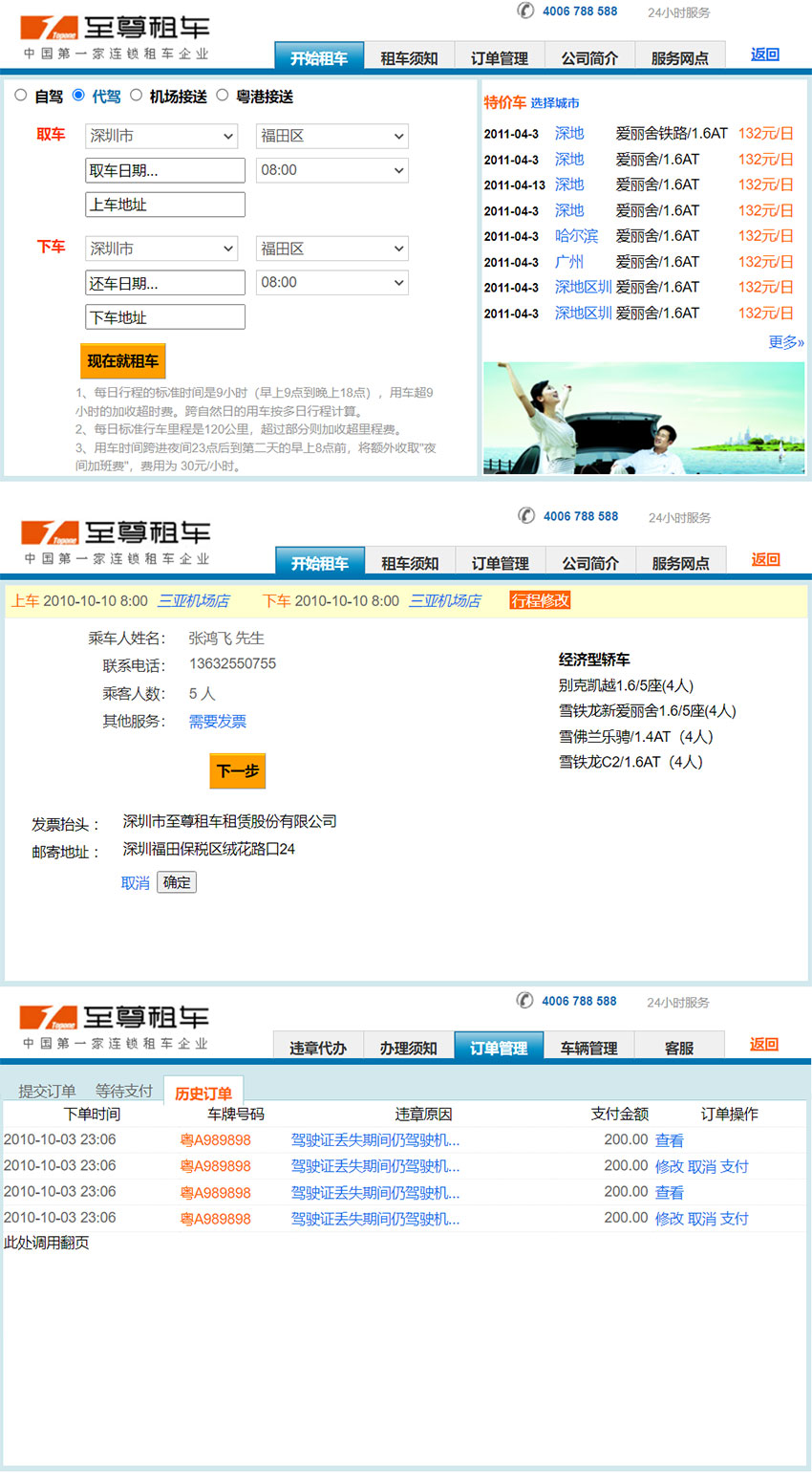812x1473 pixels.
Task: Click the 下一步 button
Action: click(x=237, y=771)
